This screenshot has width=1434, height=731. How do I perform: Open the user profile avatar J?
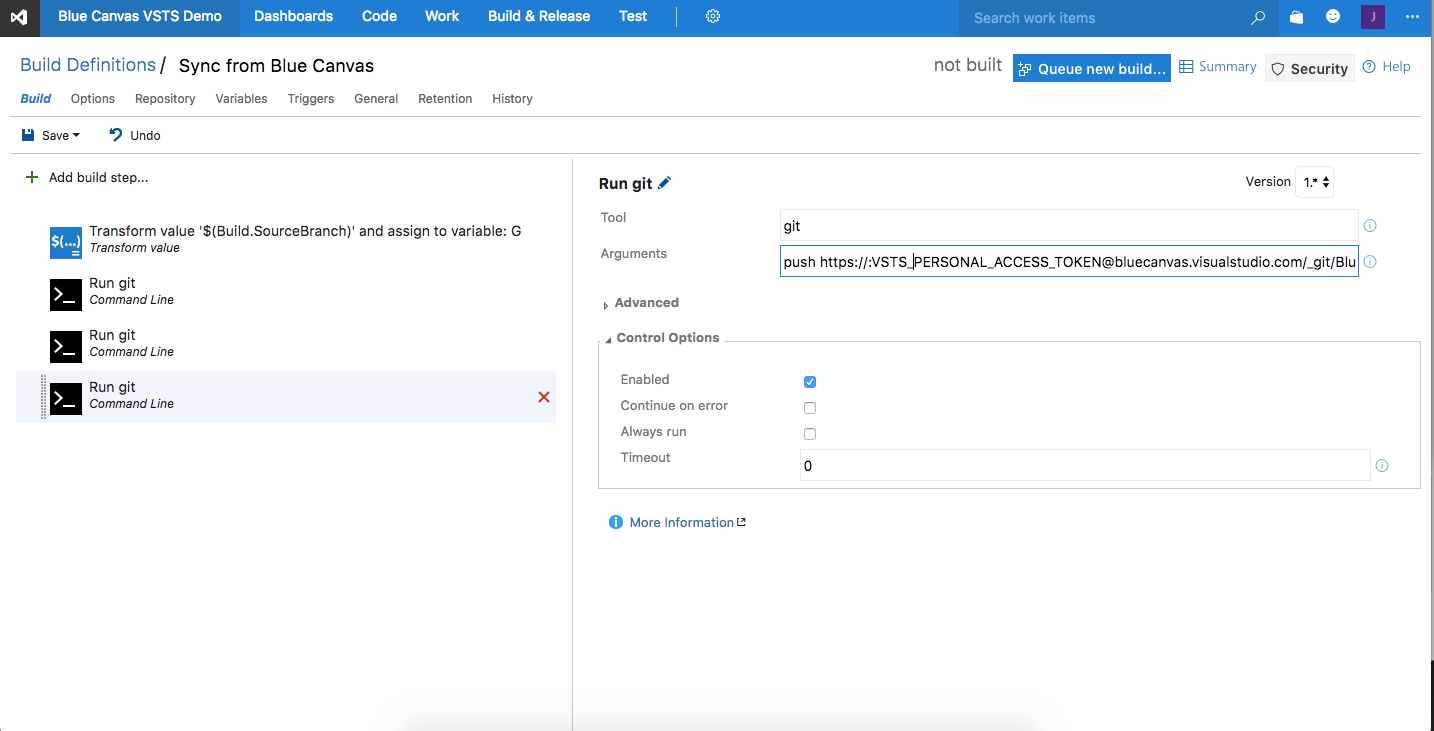pos(1373,17)
